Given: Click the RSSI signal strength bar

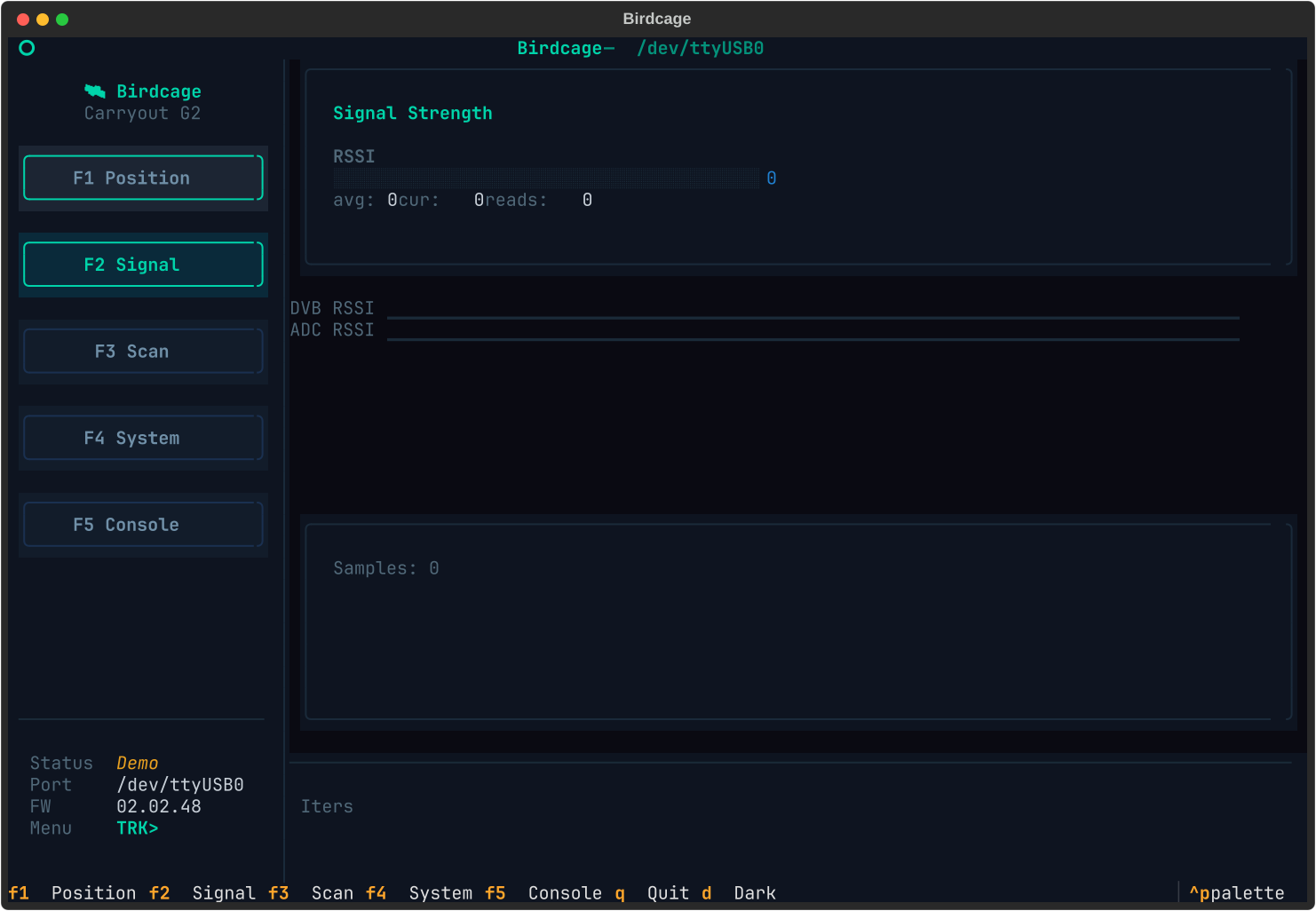Looking at the screenshot, I should click(545, 178).
